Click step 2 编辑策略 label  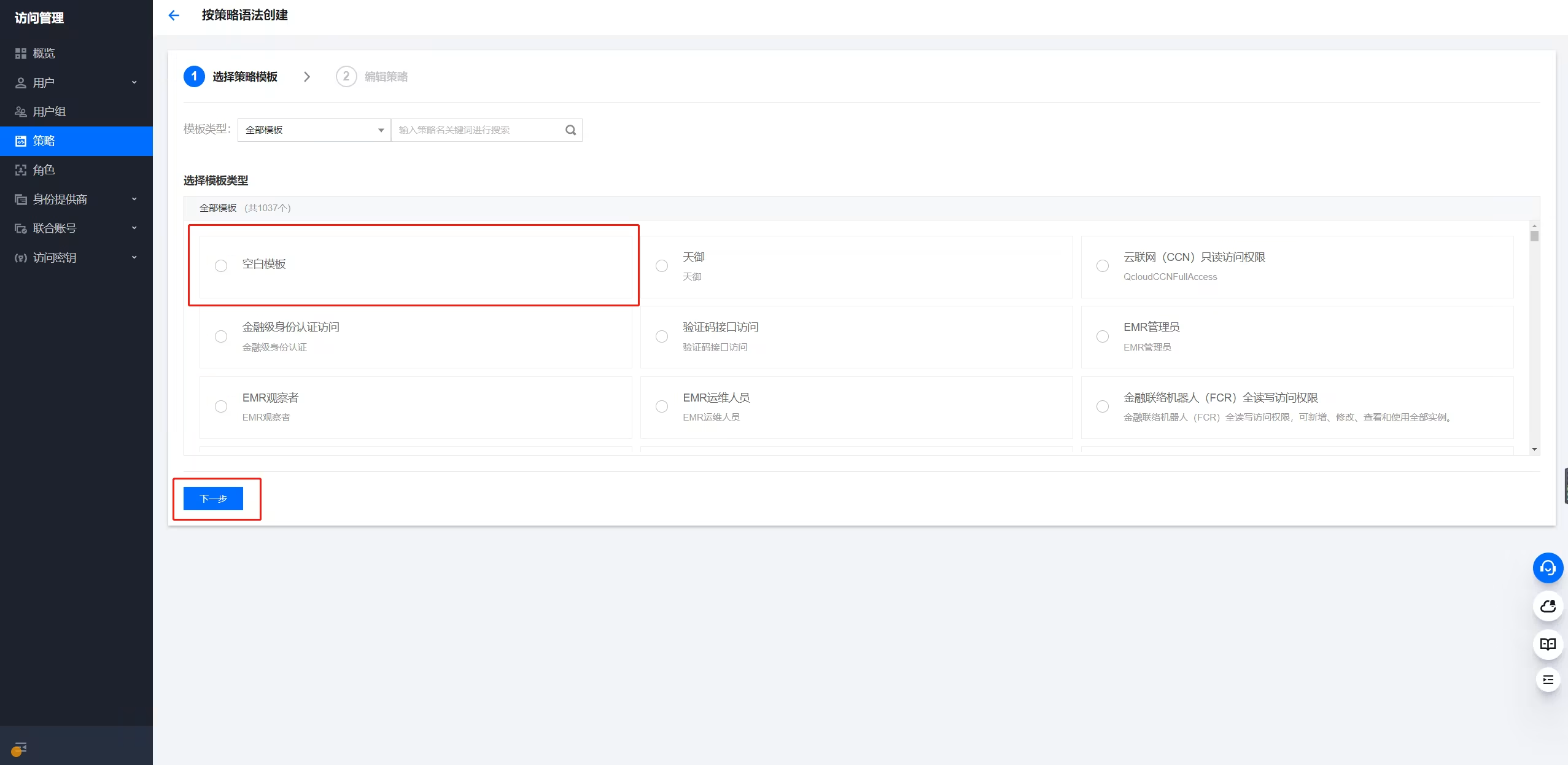coord(386,77)
